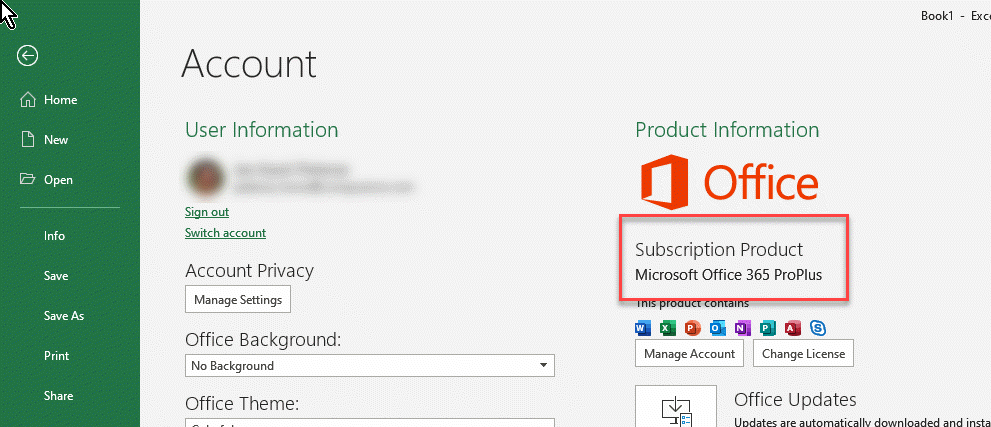Screen dimensions: 991x427
Task: Click the Office logo icon
Action: point(664,181)
